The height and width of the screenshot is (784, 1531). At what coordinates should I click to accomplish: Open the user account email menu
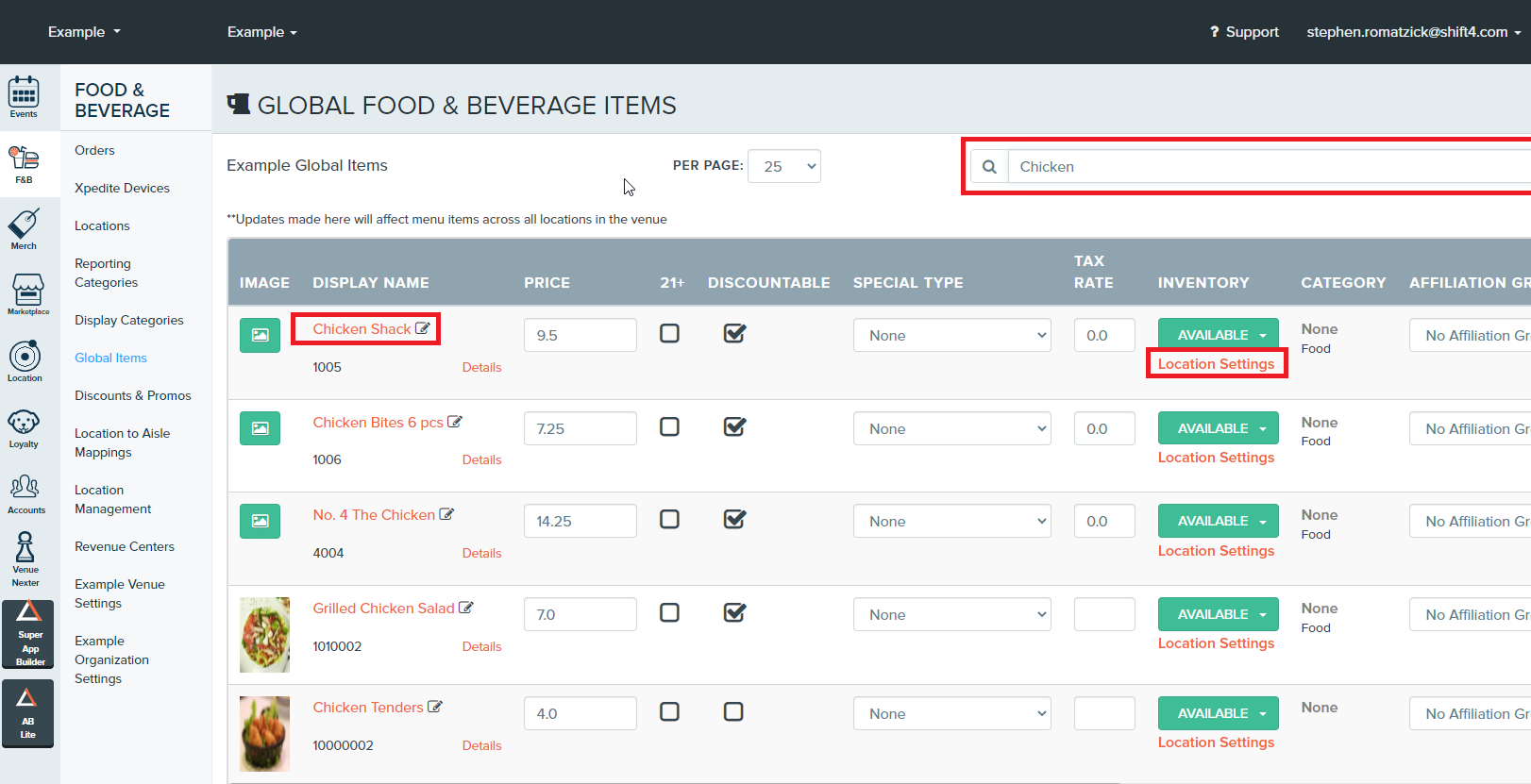(x=1414, y=32)
